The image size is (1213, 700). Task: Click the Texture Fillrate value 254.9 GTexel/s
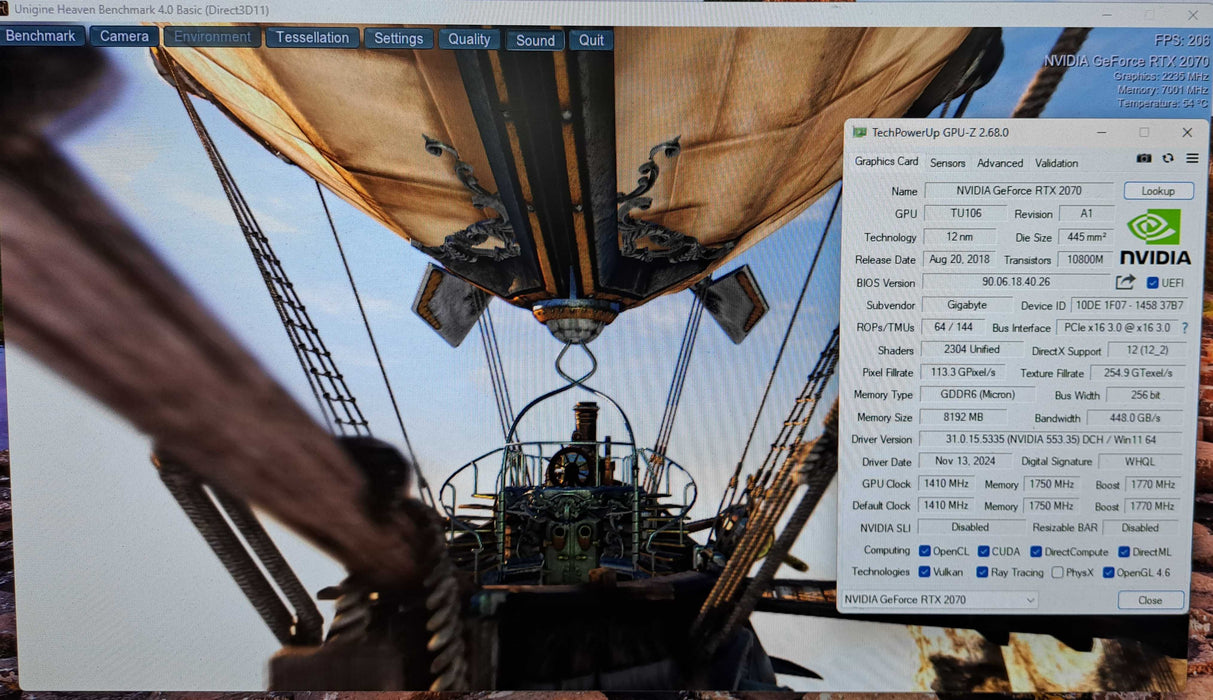1139,373
